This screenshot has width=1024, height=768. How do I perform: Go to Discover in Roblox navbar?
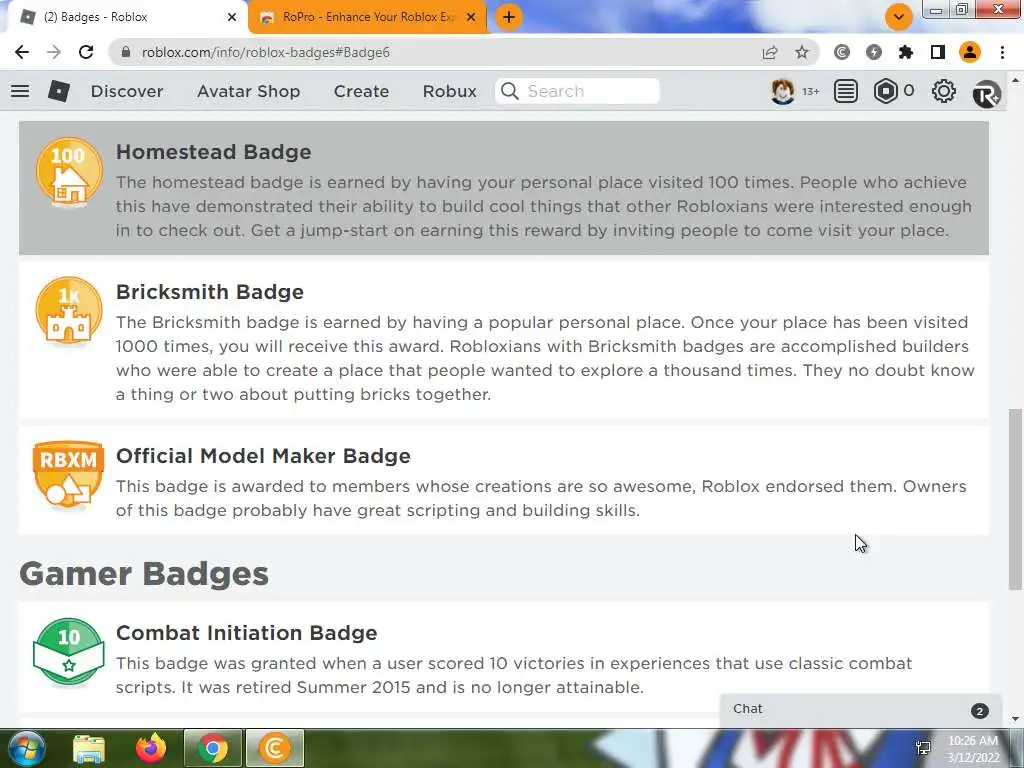(x=127, y=91)
